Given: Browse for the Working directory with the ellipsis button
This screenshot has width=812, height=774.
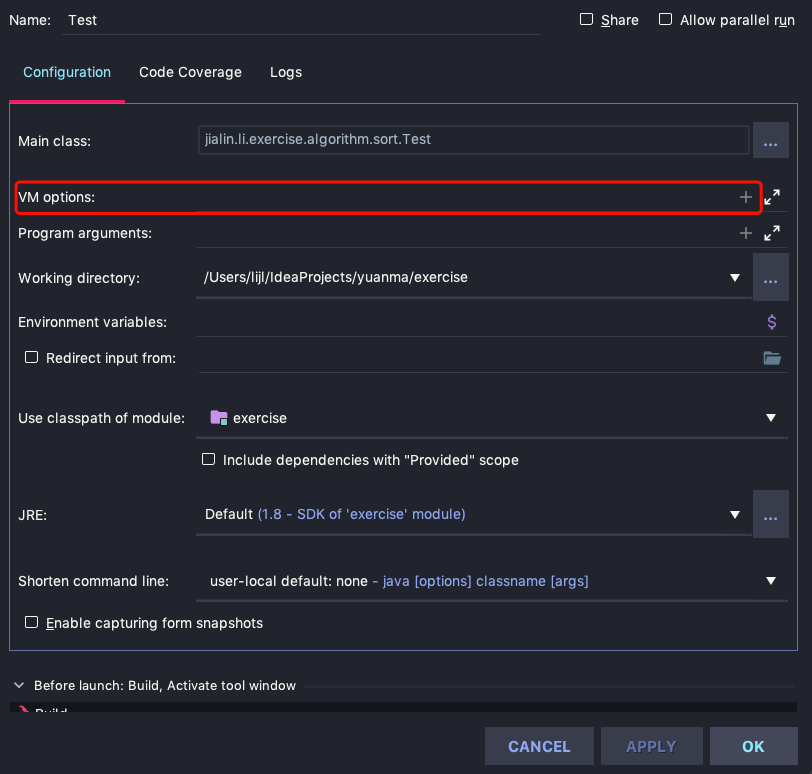Looking at the screenshot, I should (771, 278).
